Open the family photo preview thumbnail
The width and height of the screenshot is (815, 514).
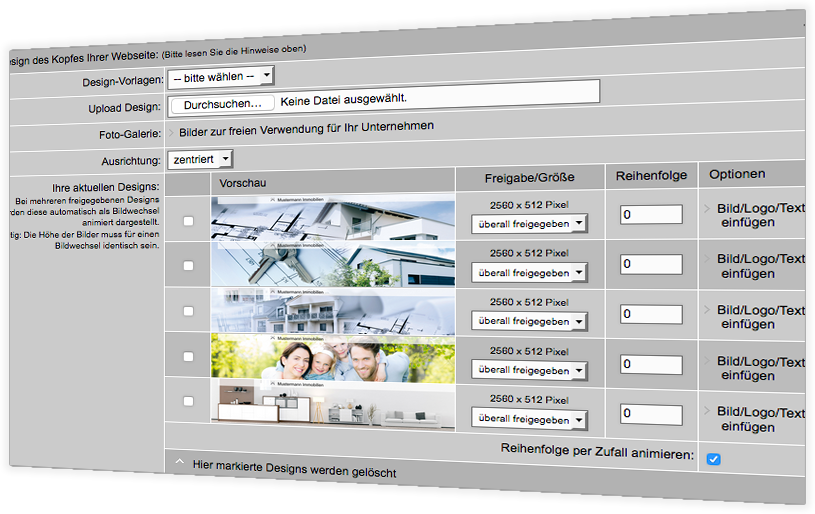point(333,358)
